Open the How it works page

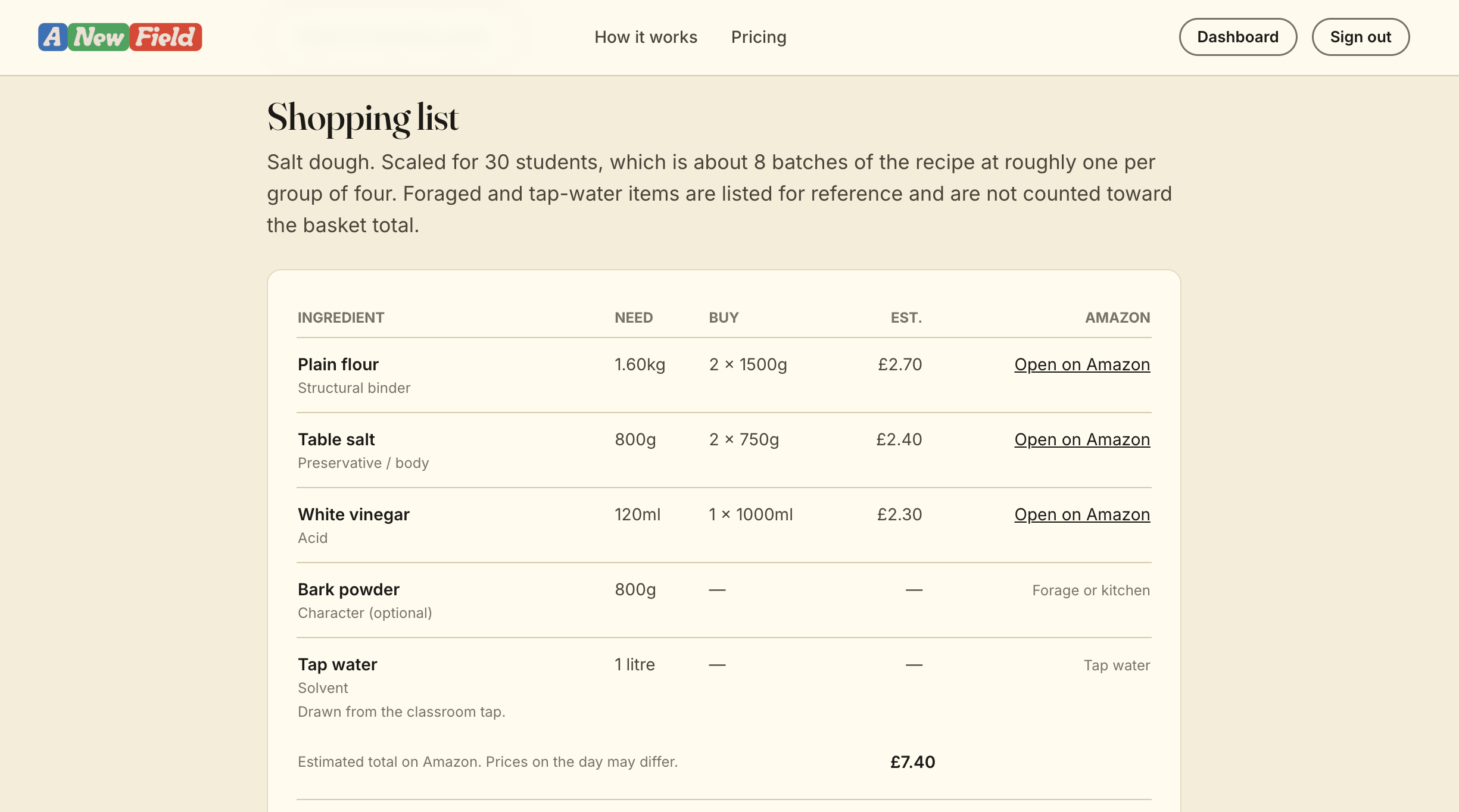point(646,37)
